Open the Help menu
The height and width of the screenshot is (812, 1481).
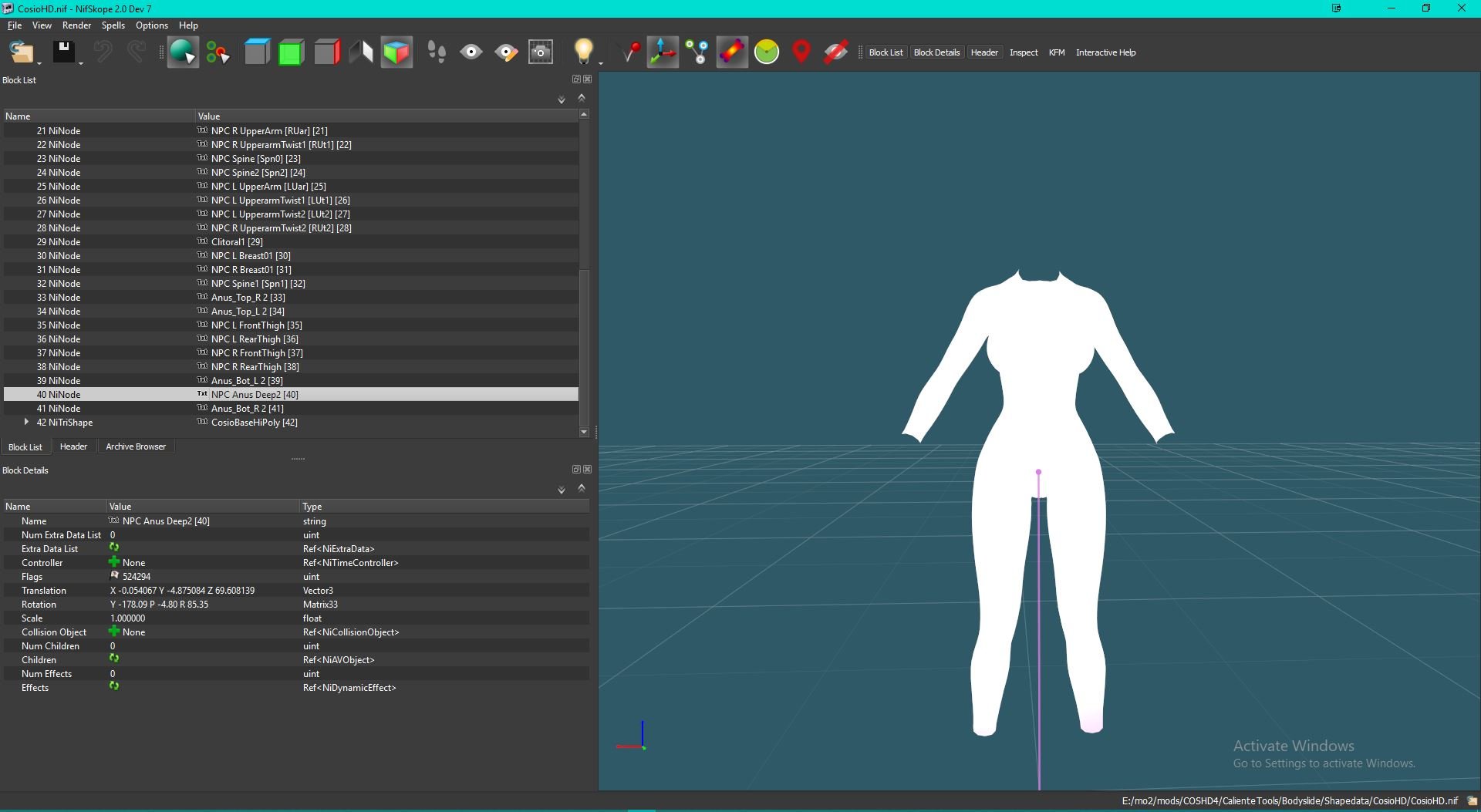tap(188, 25)
